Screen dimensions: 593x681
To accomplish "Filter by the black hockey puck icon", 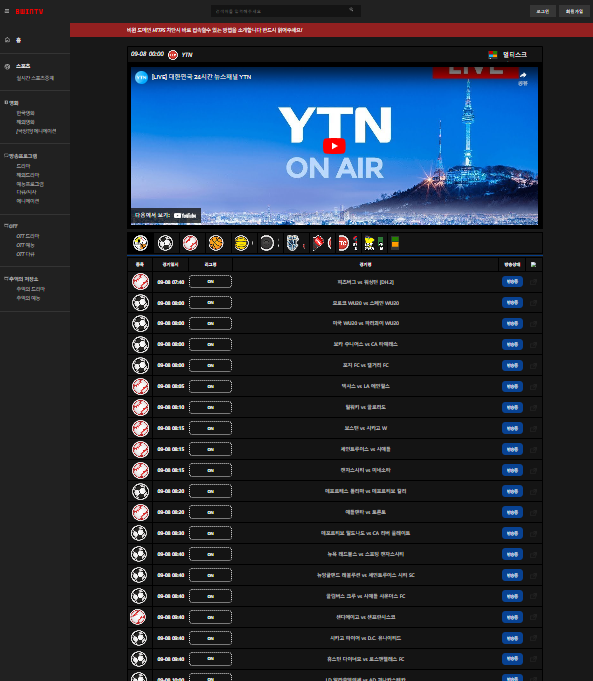I will [x=267, y=243].
